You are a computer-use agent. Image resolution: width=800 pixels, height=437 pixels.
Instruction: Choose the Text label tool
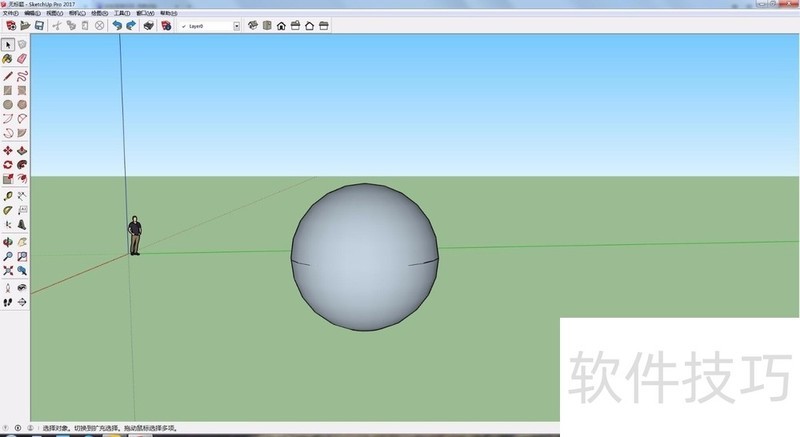point(22,210)
